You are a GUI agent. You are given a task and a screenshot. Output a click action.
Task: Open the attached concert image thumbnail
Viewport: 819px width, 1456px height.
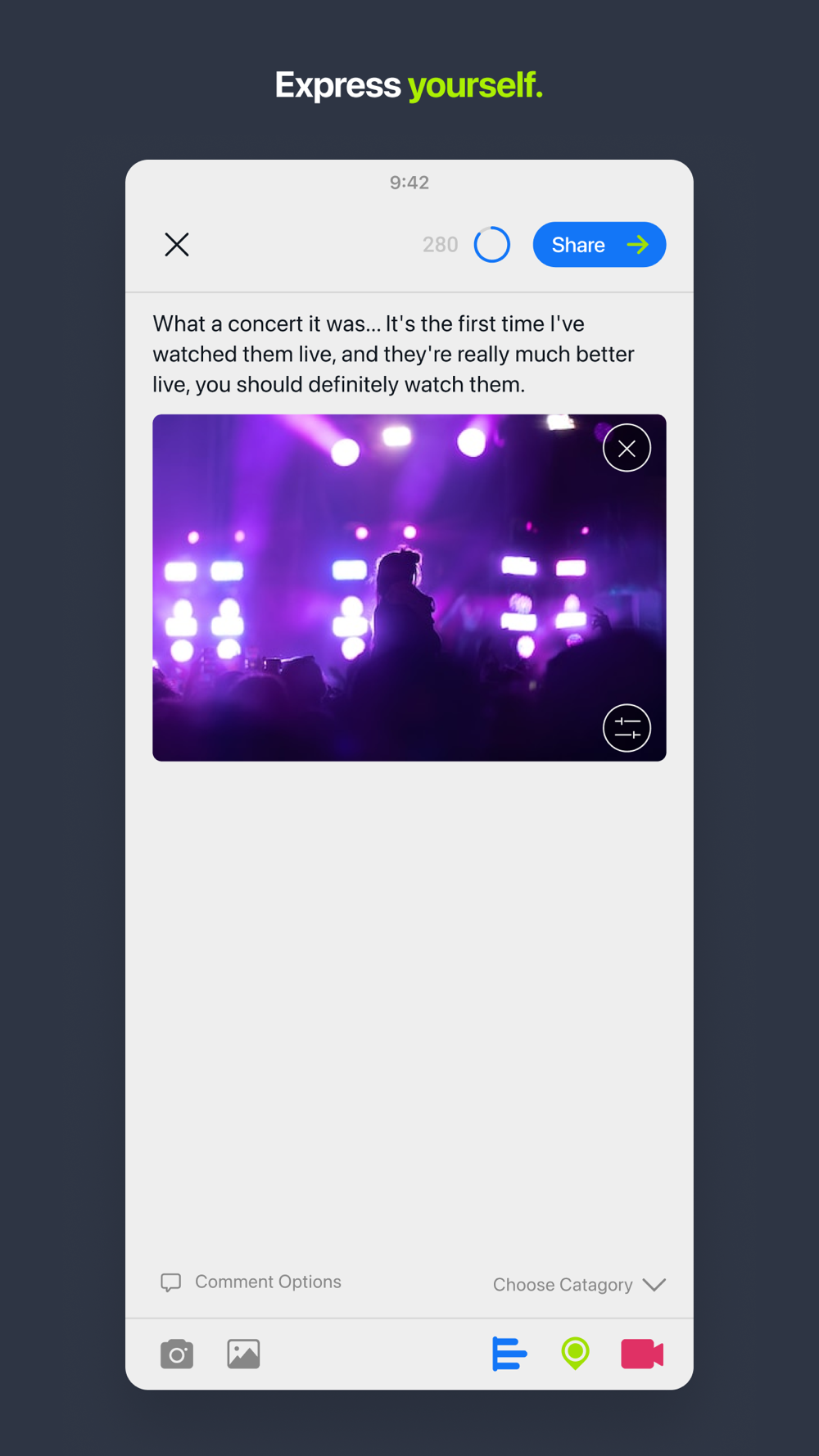409,587
